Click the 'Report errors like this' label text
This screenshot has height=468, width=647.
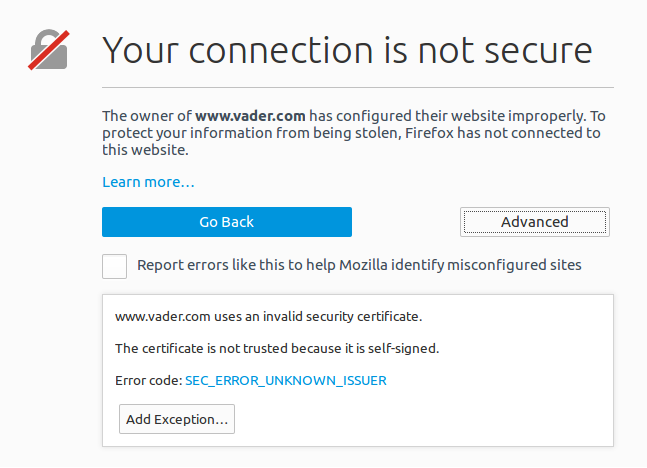point(359,265)
